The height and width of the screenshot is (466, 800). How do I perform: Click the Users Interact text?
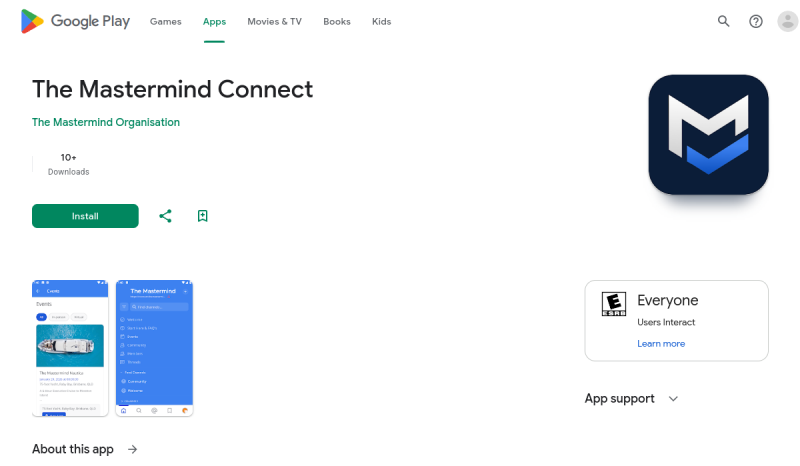click(666, 323)
